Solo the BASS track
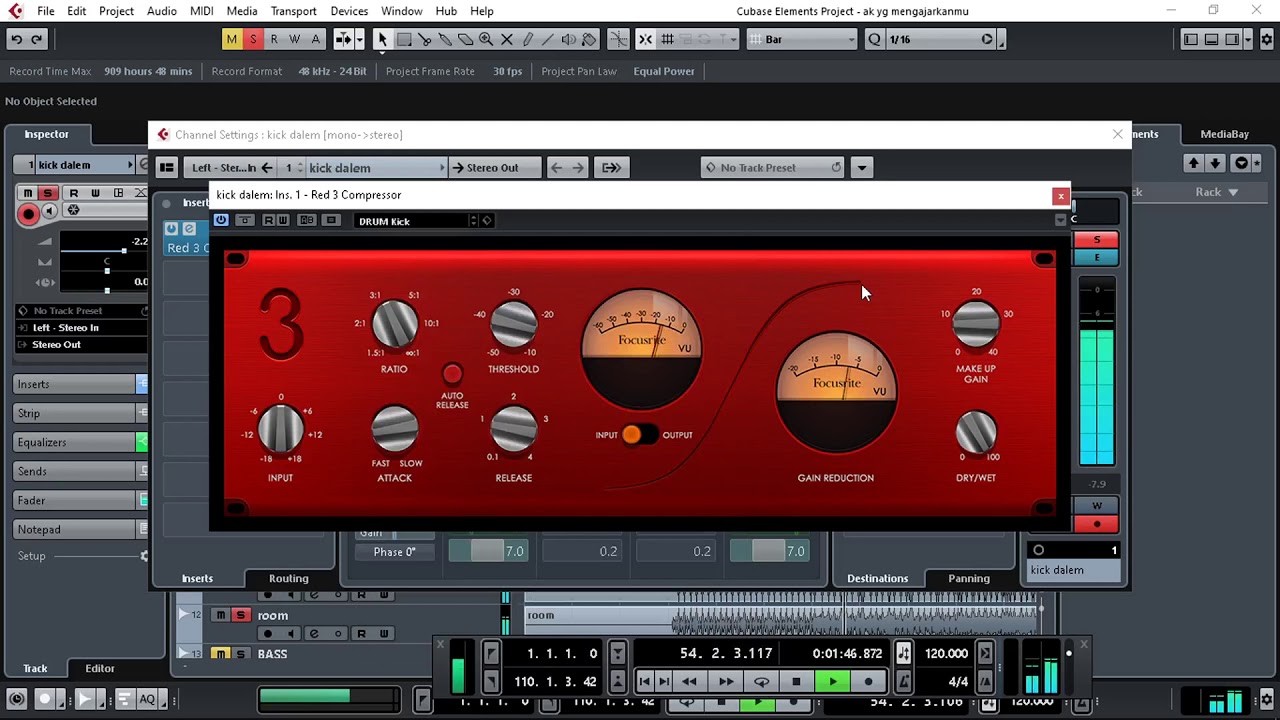This screenshot has width=1280, height=720. (x=240, y=654)
